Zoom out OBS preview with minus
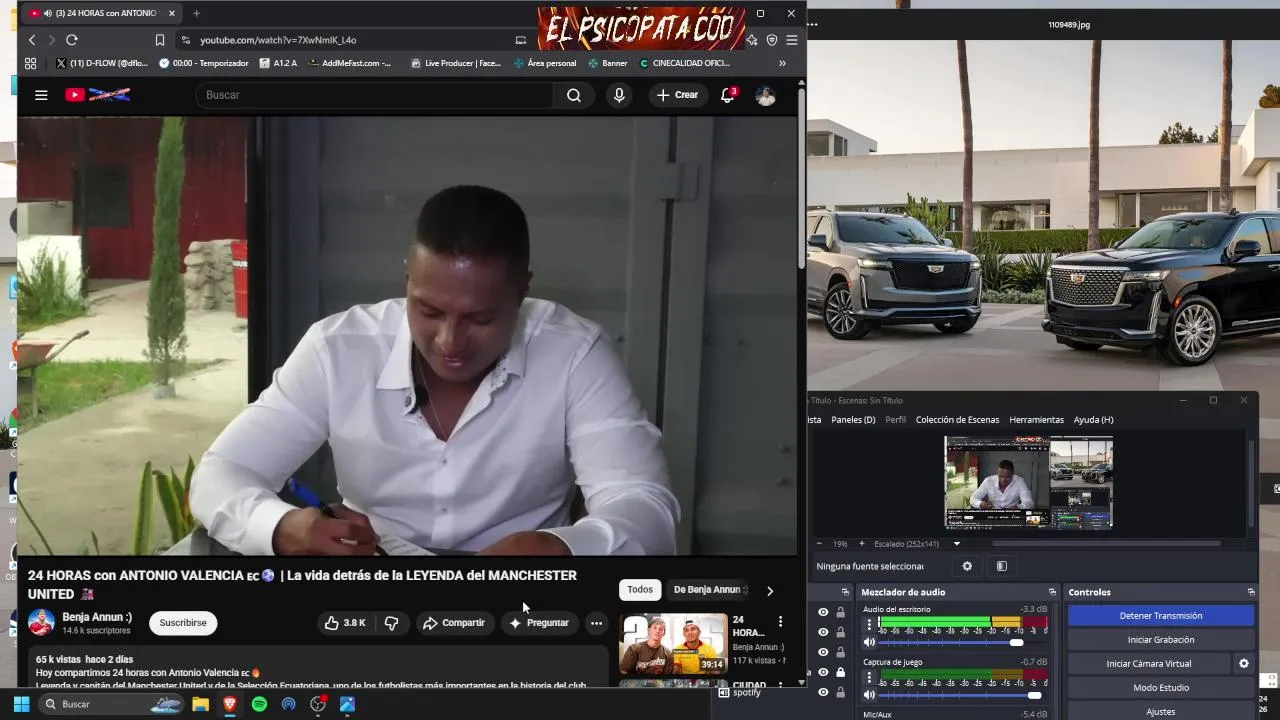1280x720 pixels. pos(819,544)
